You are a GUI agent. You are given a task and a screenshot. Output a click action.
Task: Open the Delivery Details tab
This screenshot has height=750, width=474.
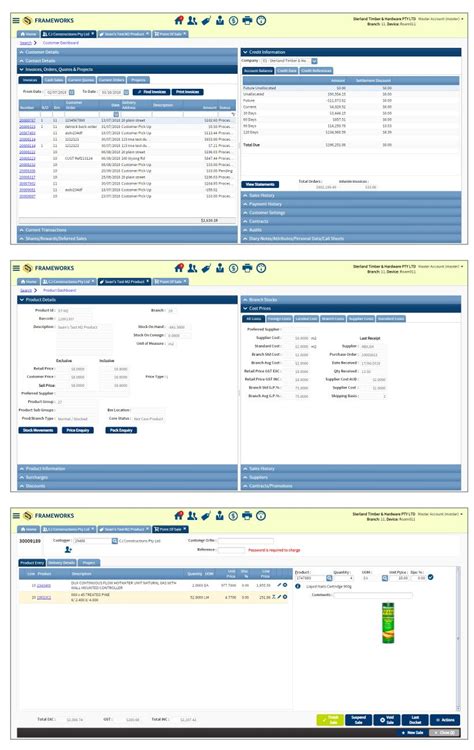click(61, 562)
